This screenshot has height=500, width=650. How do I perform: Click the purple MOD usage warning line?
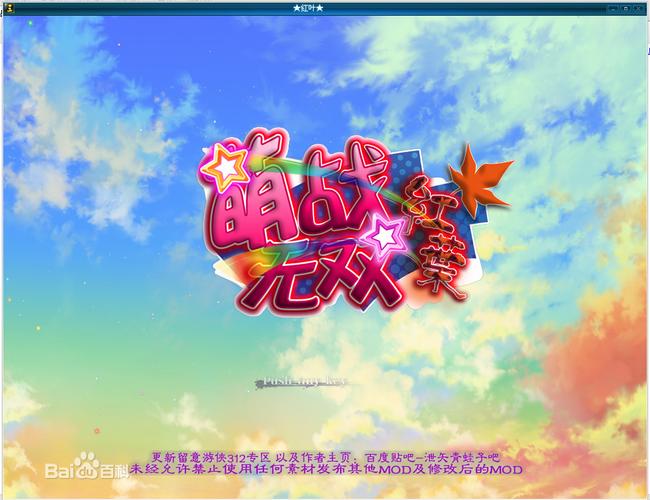[324, 468]
